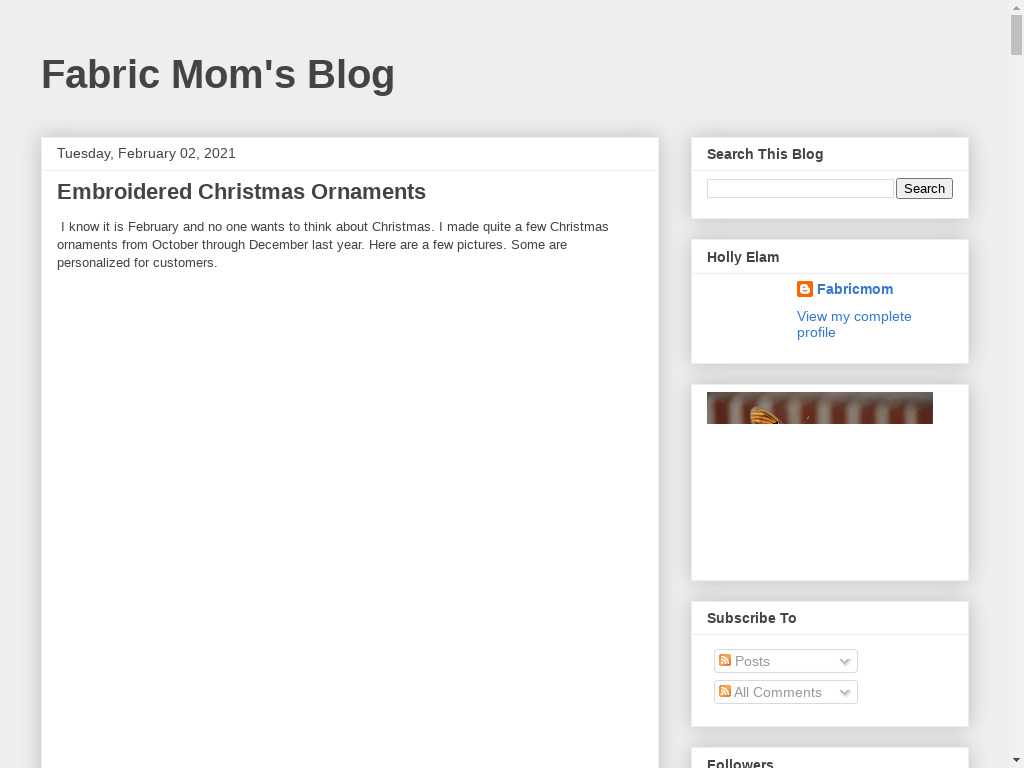Open the Posts feed label
This screenshot has width=1024, height=768.
752,661
